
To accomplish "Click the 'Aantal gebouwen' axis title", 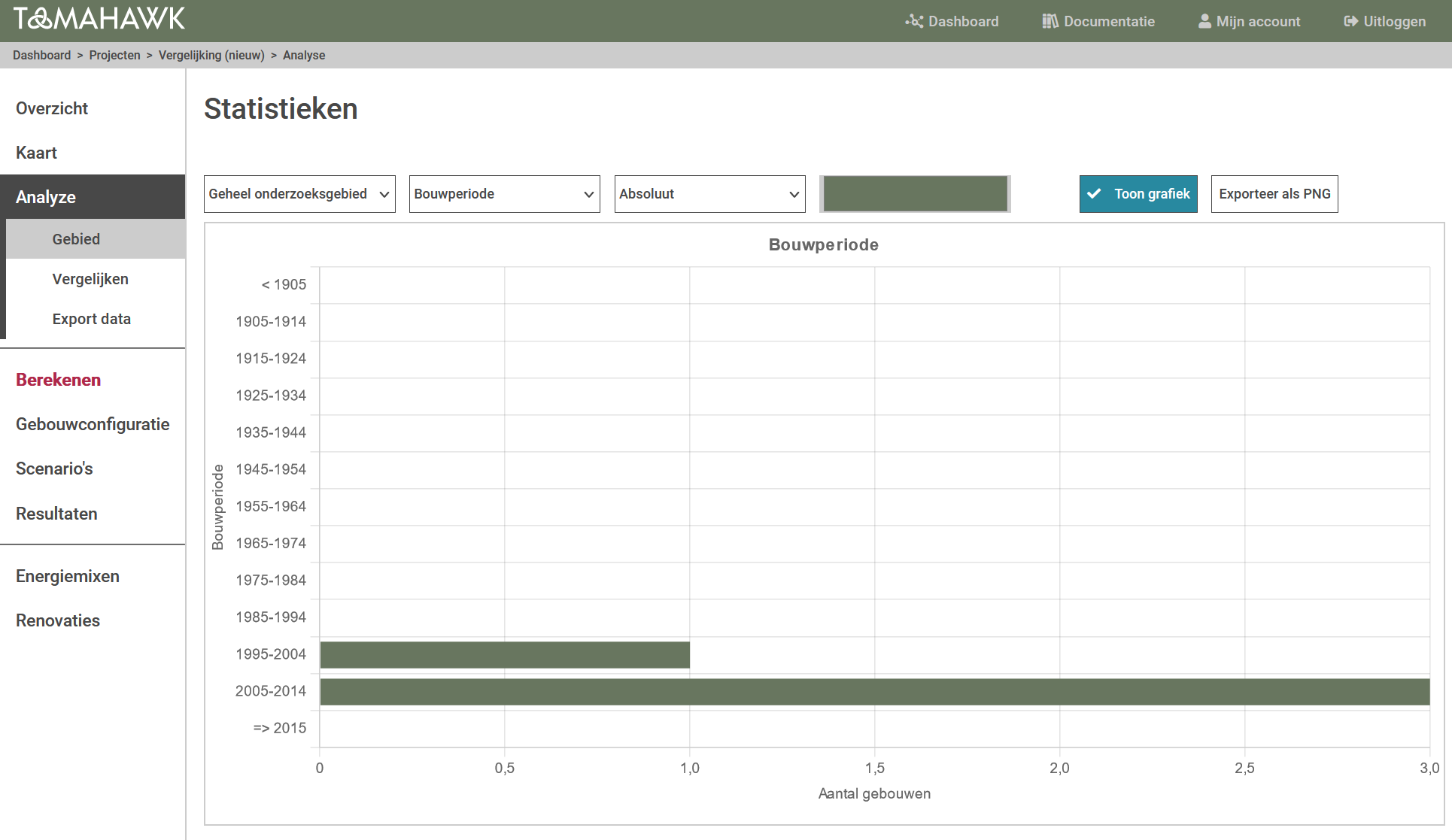I will click(874, 793).
